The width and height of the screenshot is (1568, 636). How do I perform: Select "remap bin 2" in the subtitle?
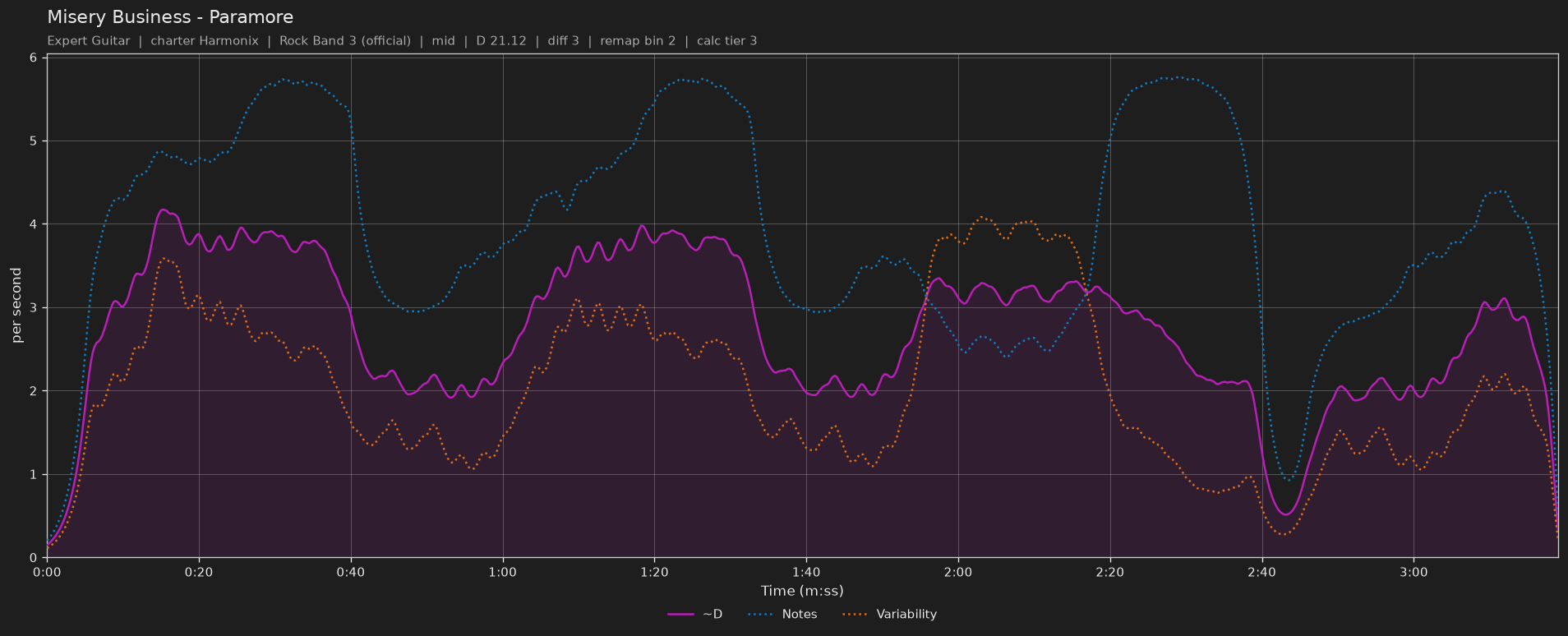pos(638,41)
